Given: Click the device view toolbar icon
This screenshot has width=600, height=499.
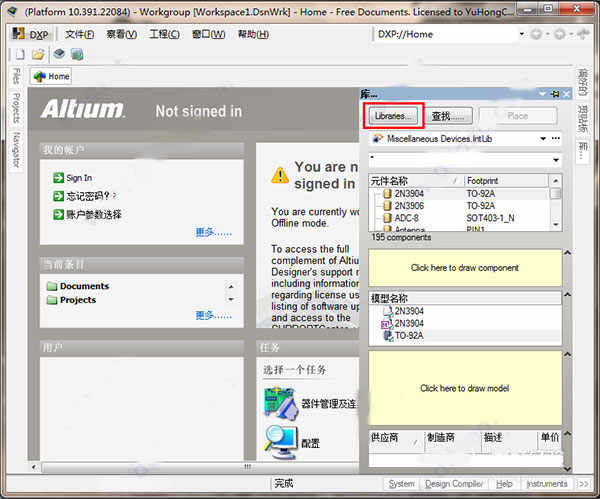Looking at the screenshot, I should coord(59,54).
